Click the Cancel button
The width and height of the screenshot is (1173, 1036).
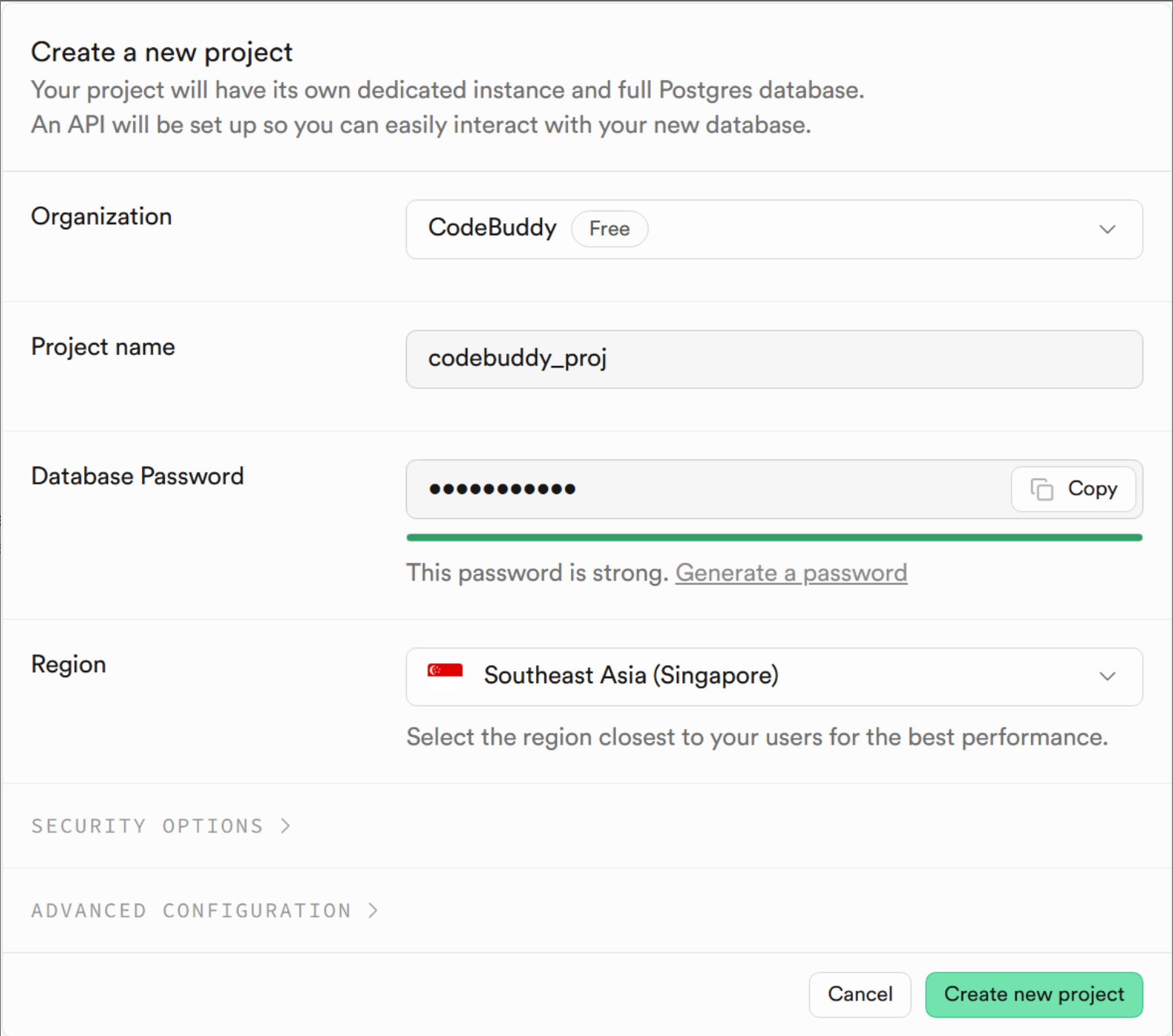pos(859,995)
